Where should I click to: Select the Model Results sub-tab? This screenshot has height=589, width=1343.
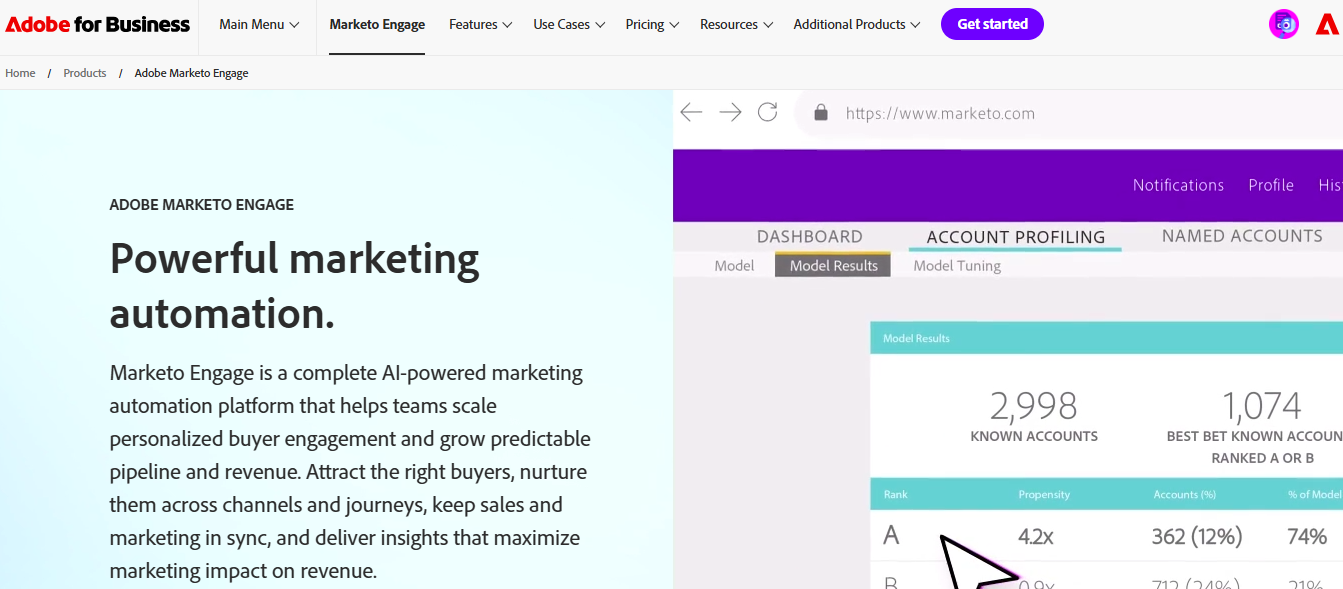(x=833, y=266)
